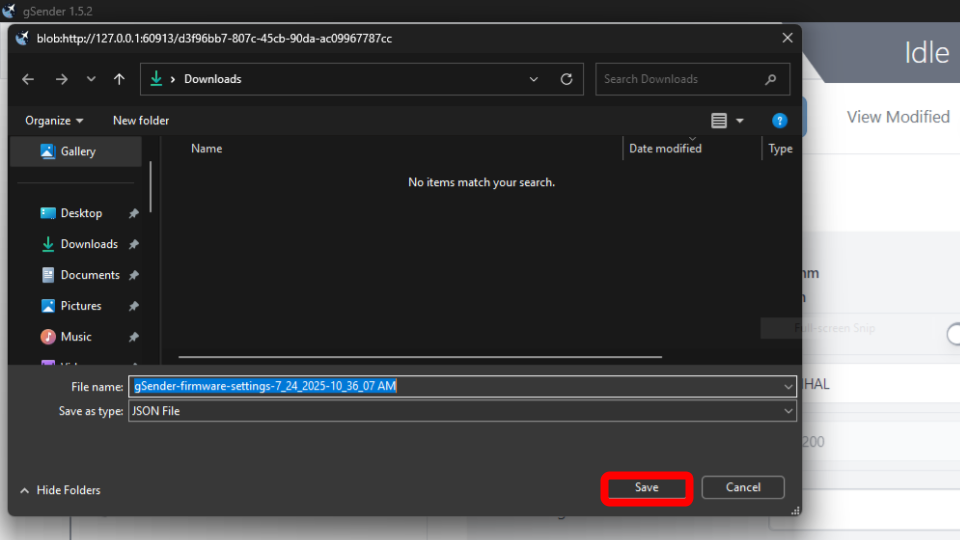Open the Organize menu
Screen dimensions: 960x540
54,121
